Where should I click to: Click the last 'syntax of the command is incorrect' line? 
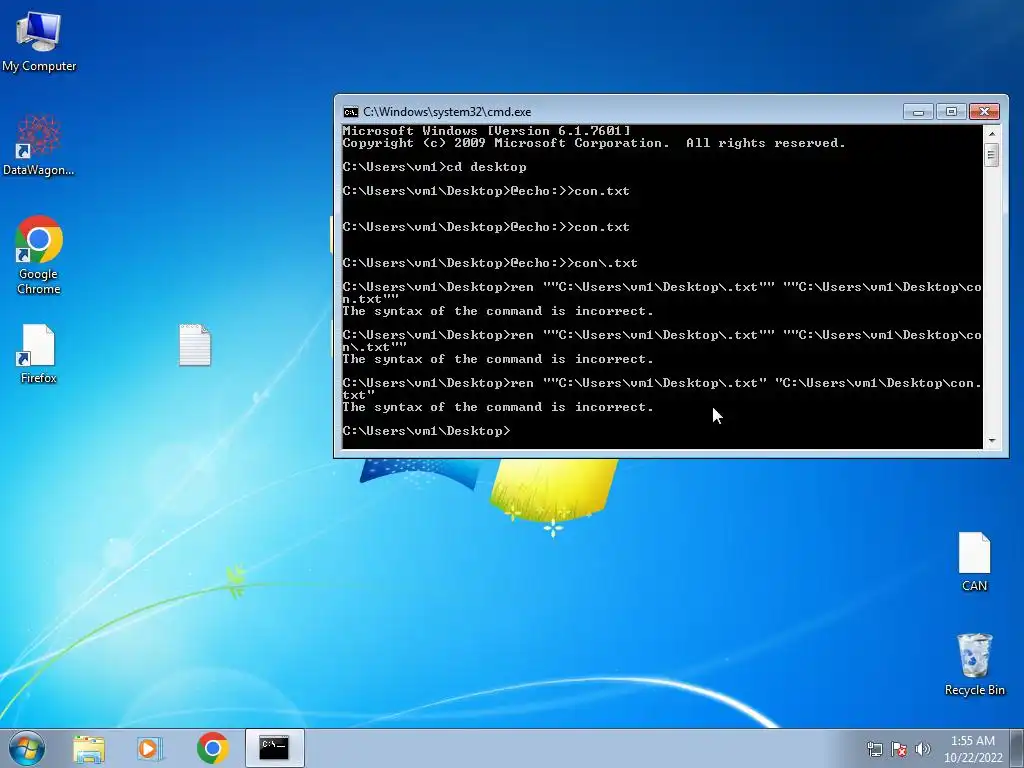click(x=498, y=407)
